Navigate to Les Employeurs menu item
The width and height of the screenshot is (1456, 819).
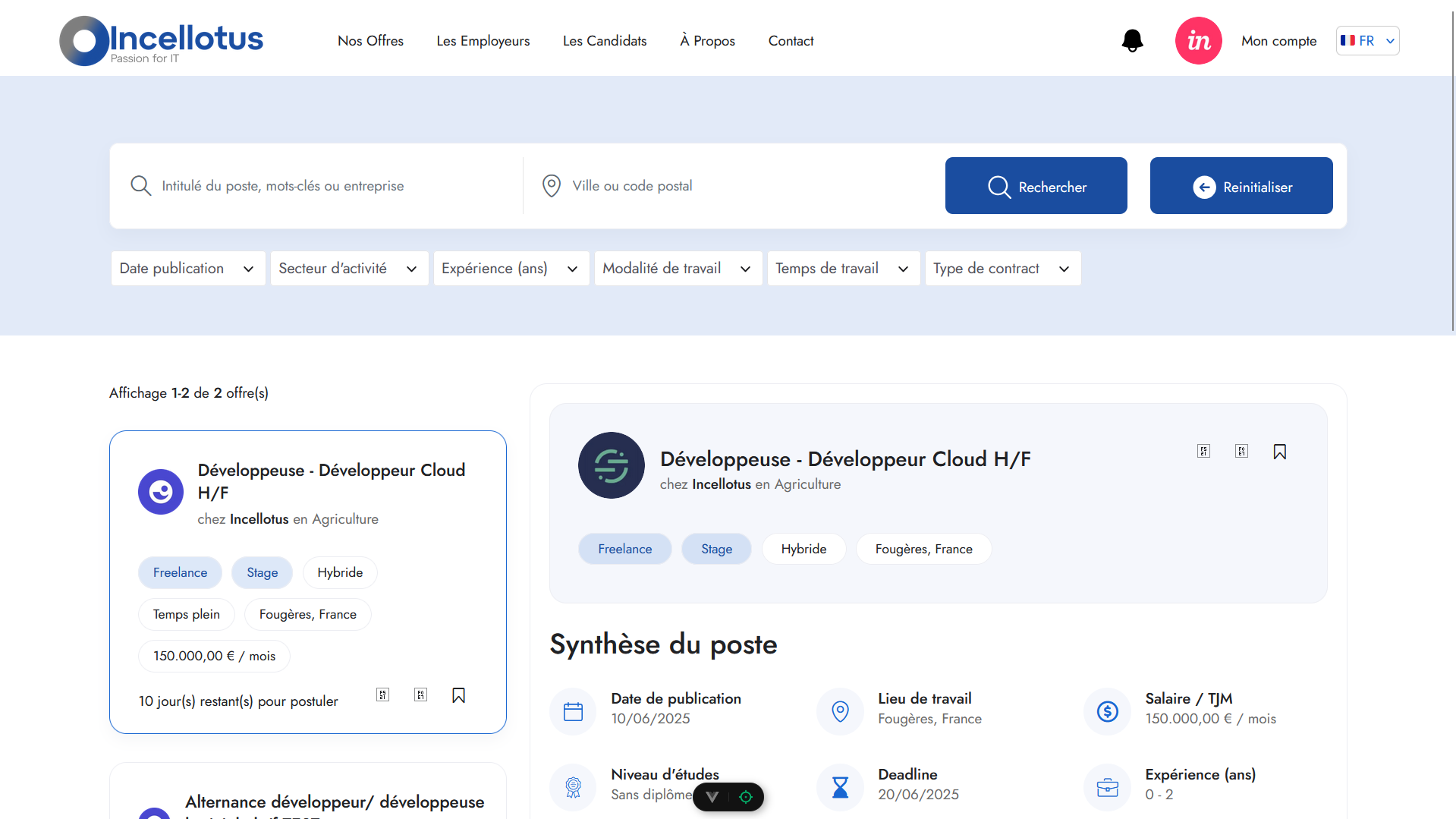(483, 41)
